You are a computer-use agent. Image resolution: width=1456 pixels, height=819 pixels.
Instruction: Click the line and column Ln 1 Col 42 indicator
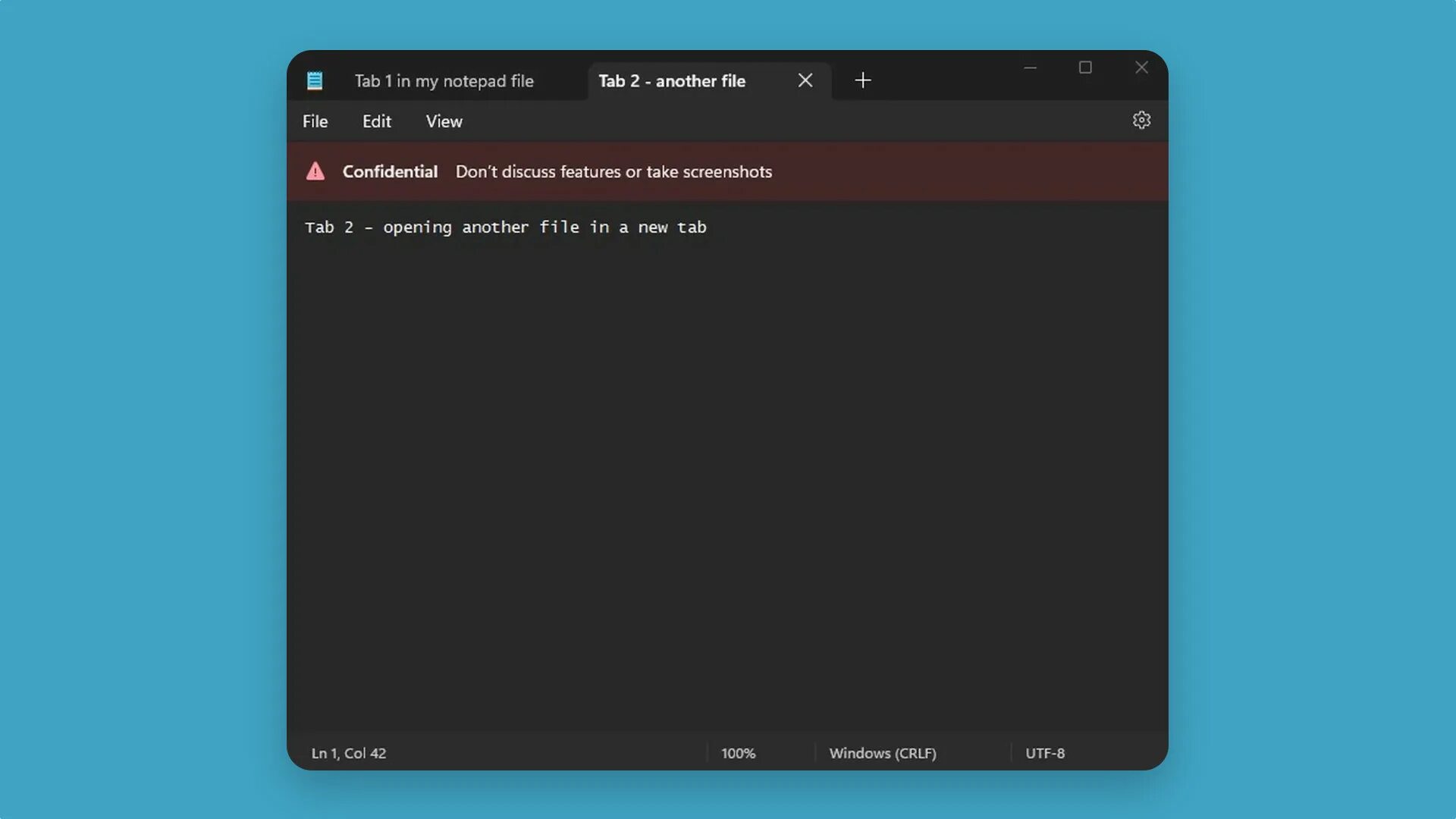point(348,752)
